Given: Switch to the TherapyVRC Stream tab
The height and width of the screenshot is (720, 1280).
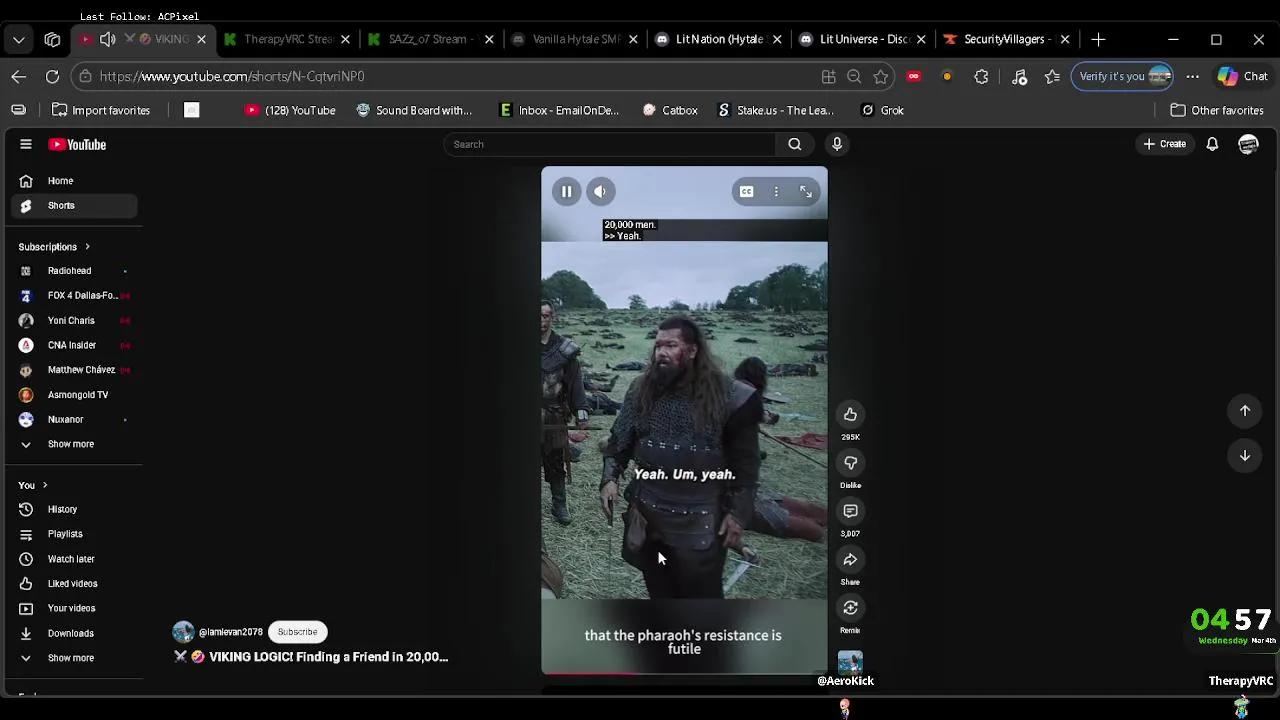Looking at the screenshot, I should tap(286, 39).
